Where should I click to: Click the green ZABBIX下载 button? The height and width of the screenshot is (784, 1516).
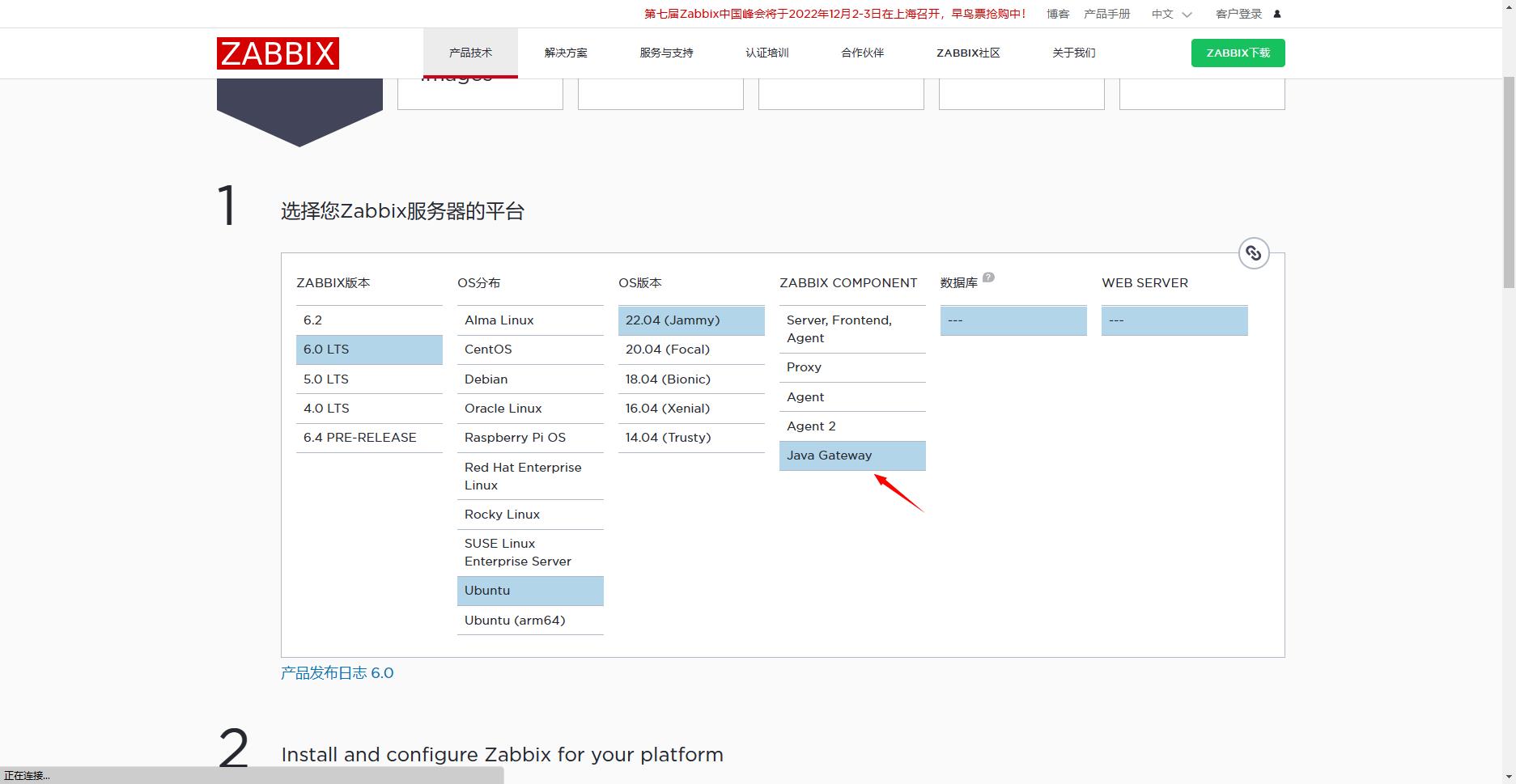click(x=1238, y=53)
